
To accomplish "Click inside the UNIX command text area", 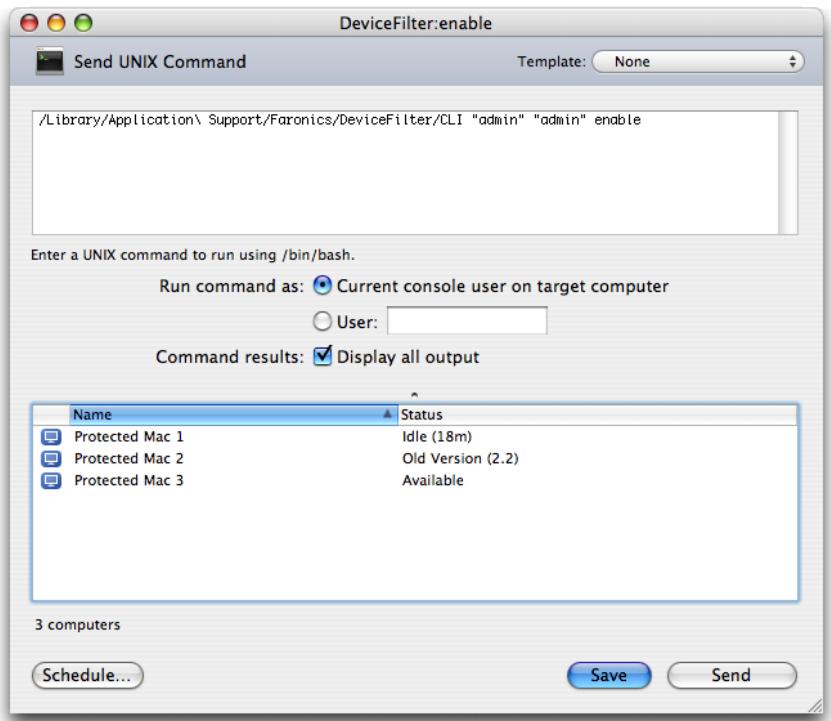I will [405, 173].
